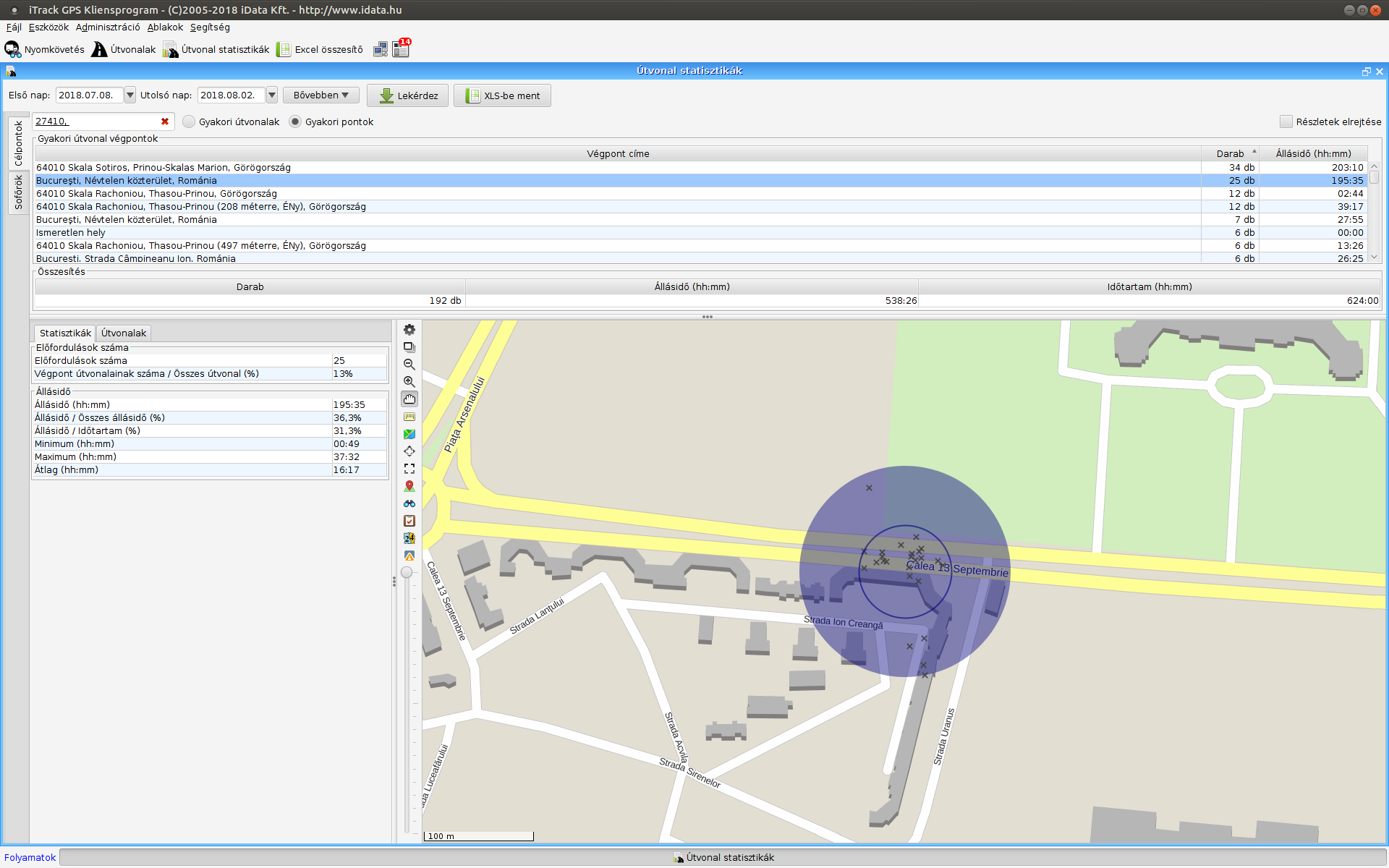Open map layers icon

click(409, 347)
